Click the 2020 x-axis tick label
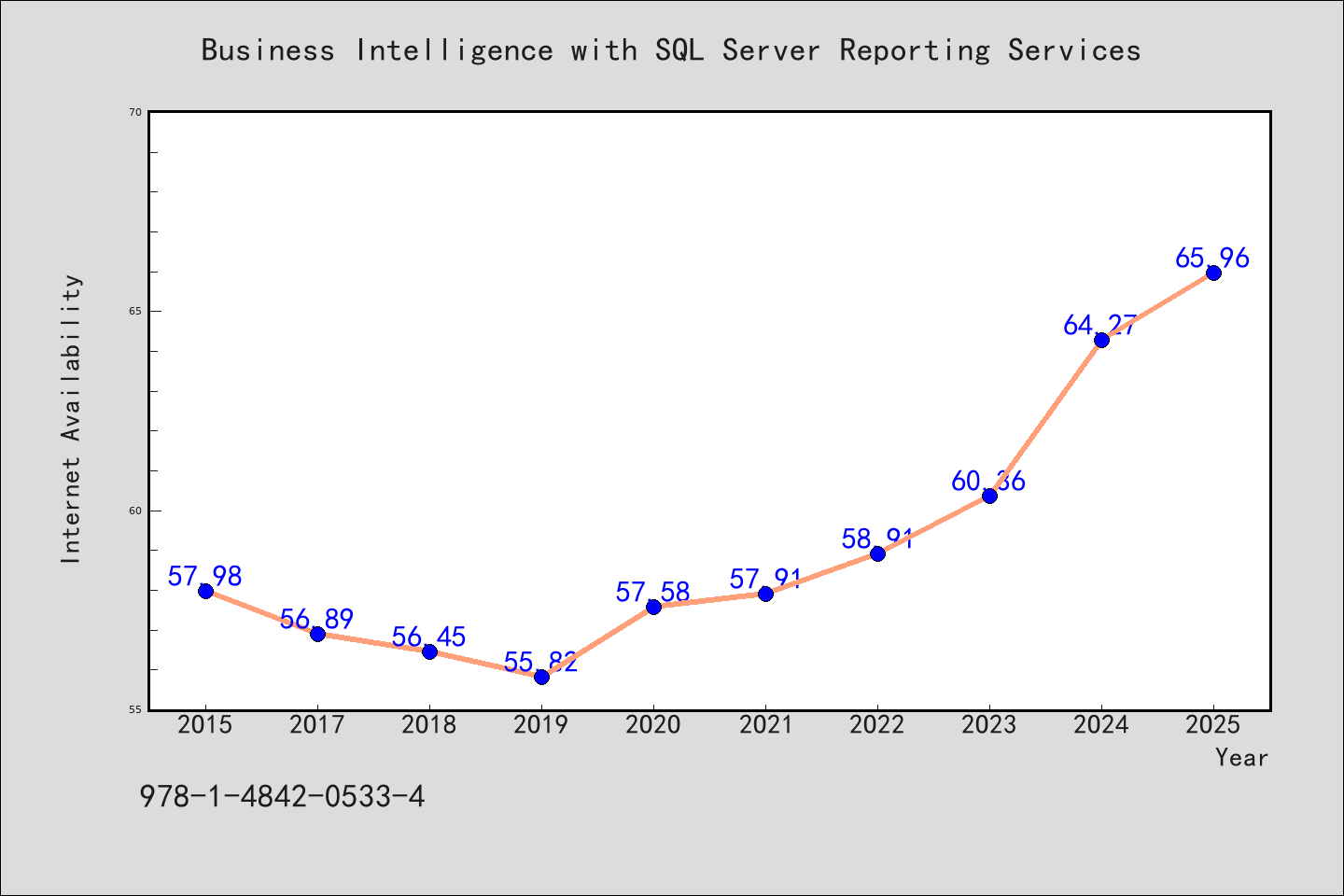 tap(653, 725)
